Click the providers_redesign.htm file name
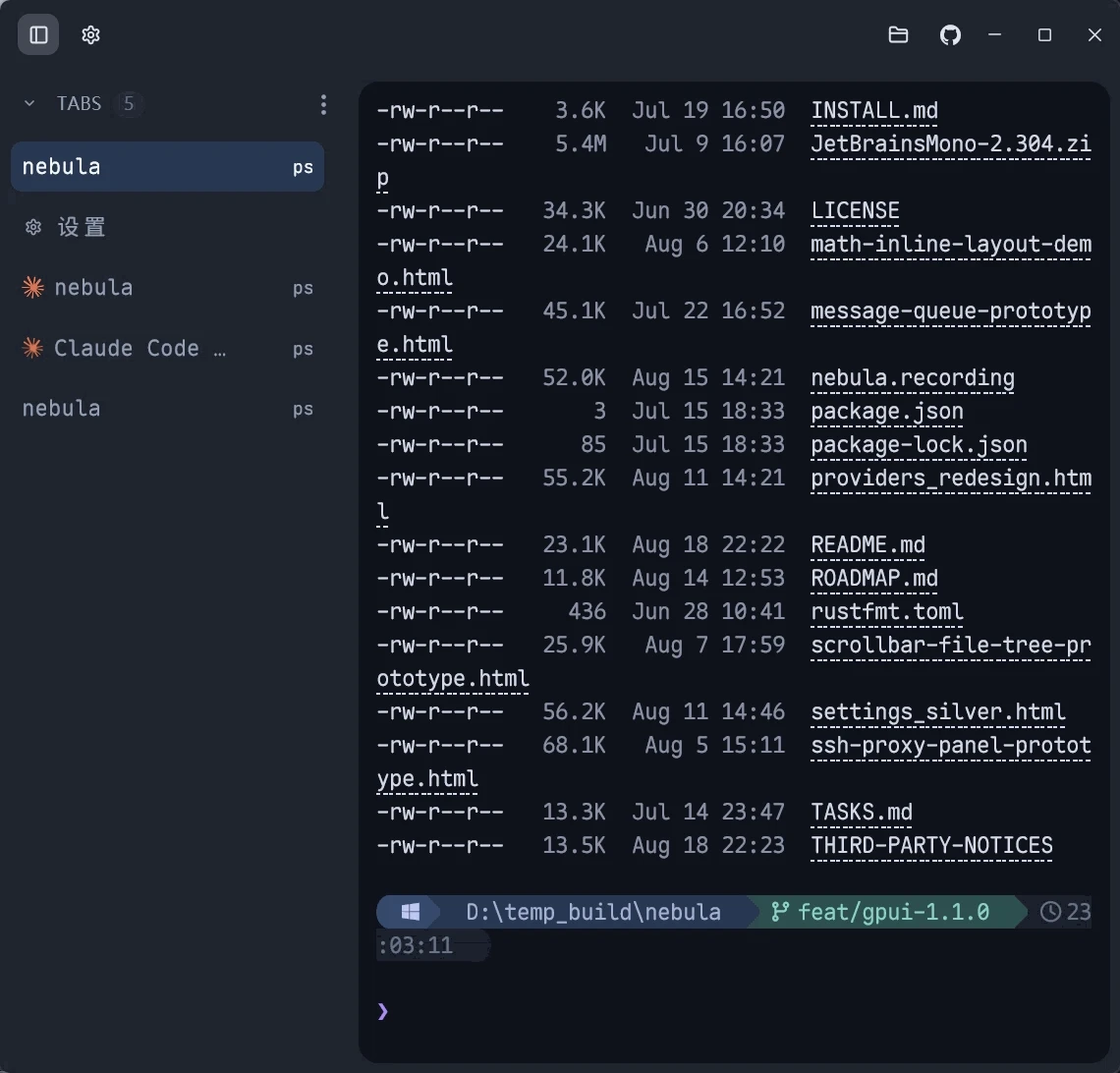The width and height of the screenshot is (1120, 1073). (x=951, y=479)
